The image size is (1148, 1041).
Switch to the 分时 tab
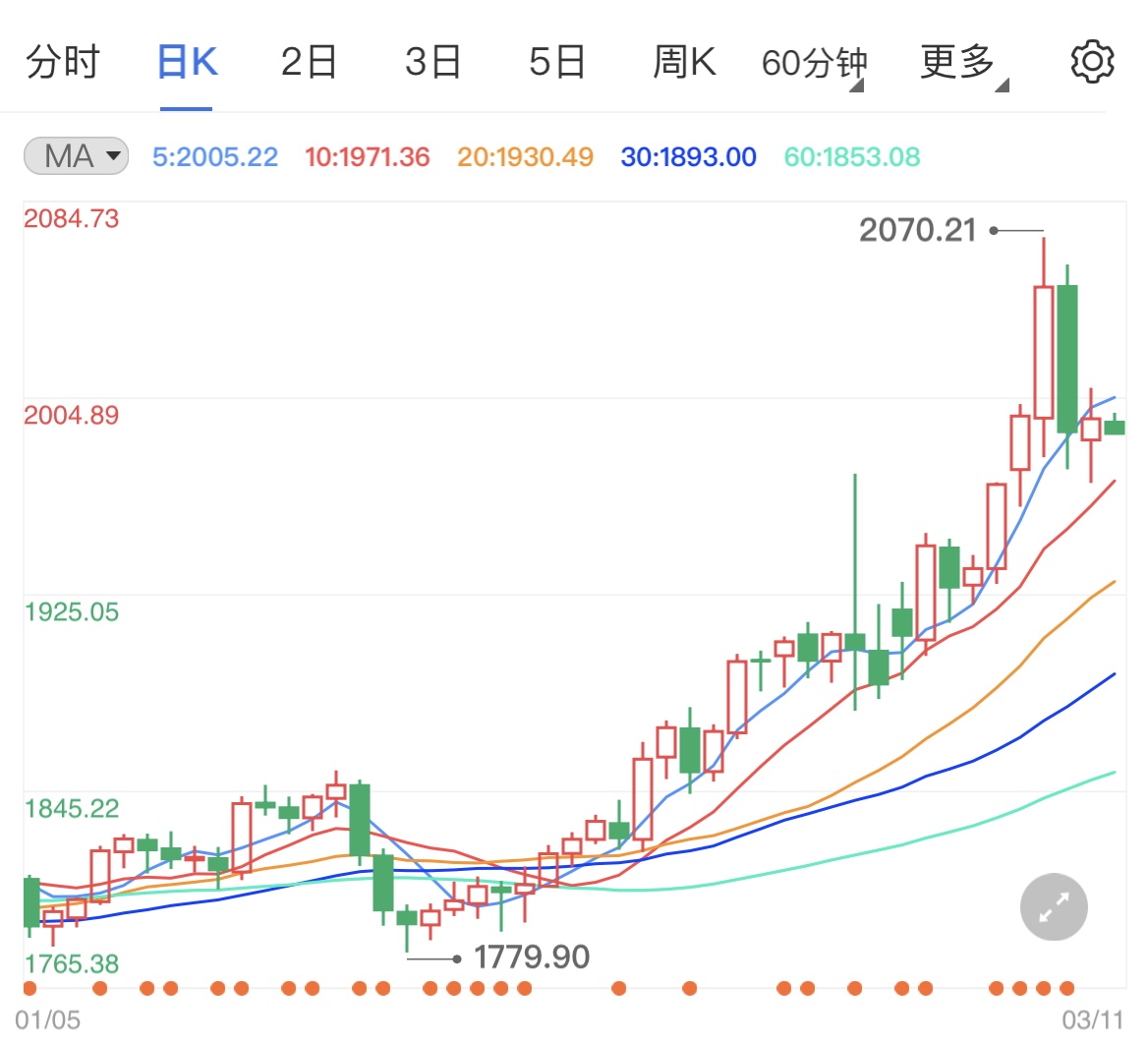pos(64,60)
